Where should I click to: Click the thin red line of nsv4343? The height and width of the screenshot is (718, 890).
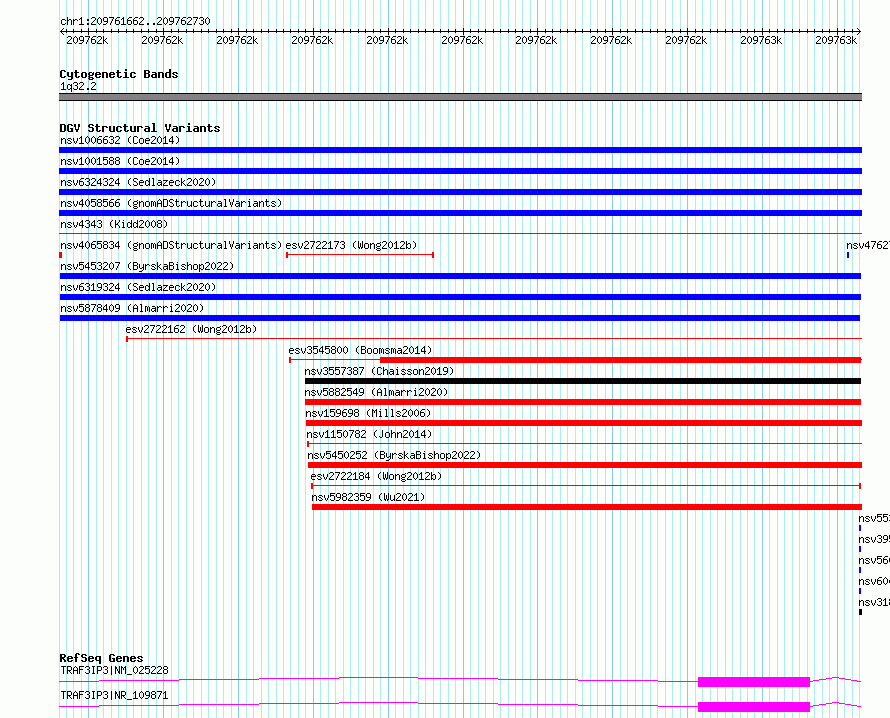[460, 233]
